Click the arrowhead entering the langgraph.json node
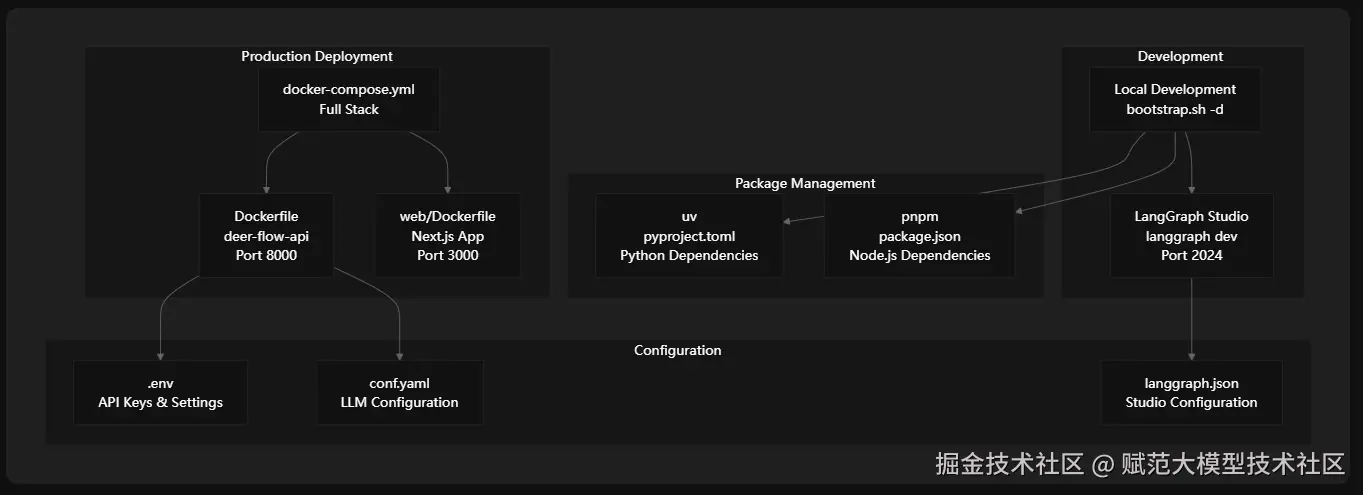This screenshot has height=495, width=1363. [1191, 357]
